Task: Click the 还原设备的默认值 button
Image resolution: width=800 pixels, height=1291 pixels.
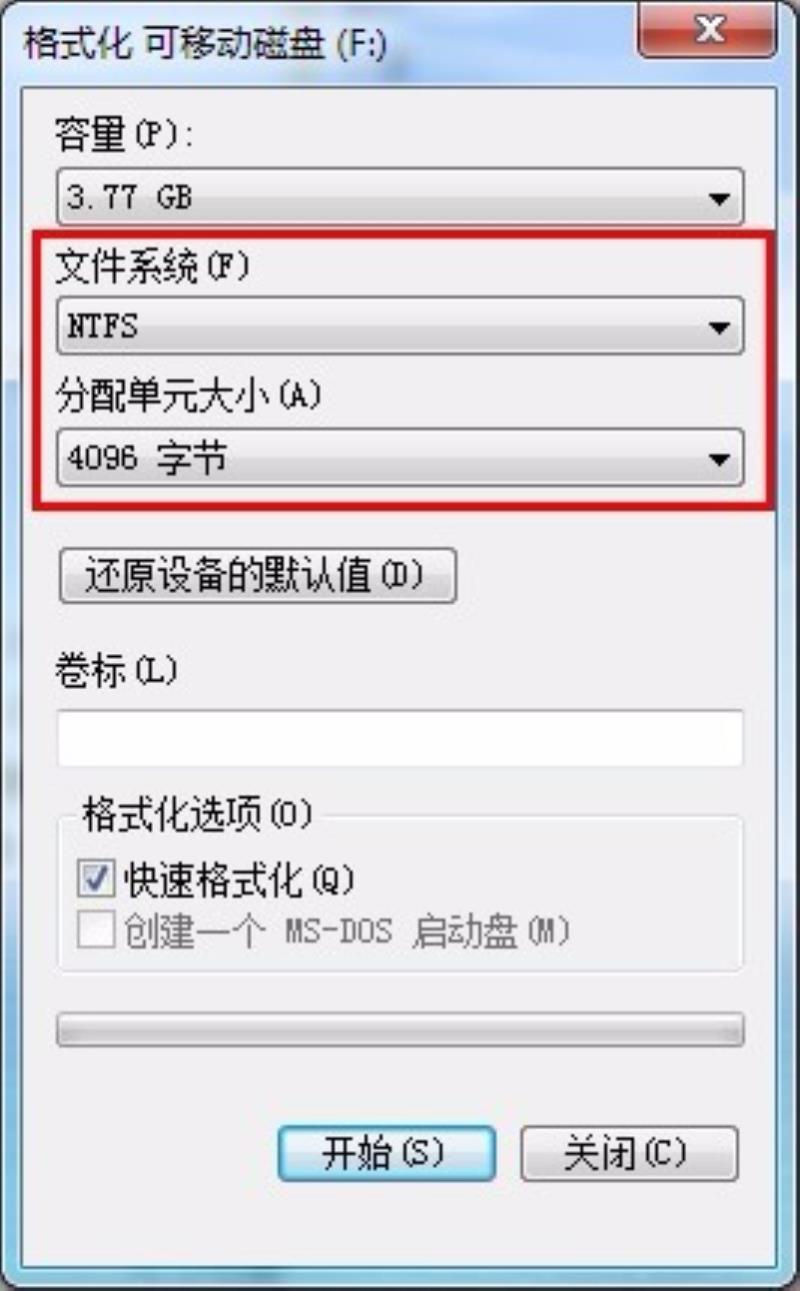Action: [258, 576]
